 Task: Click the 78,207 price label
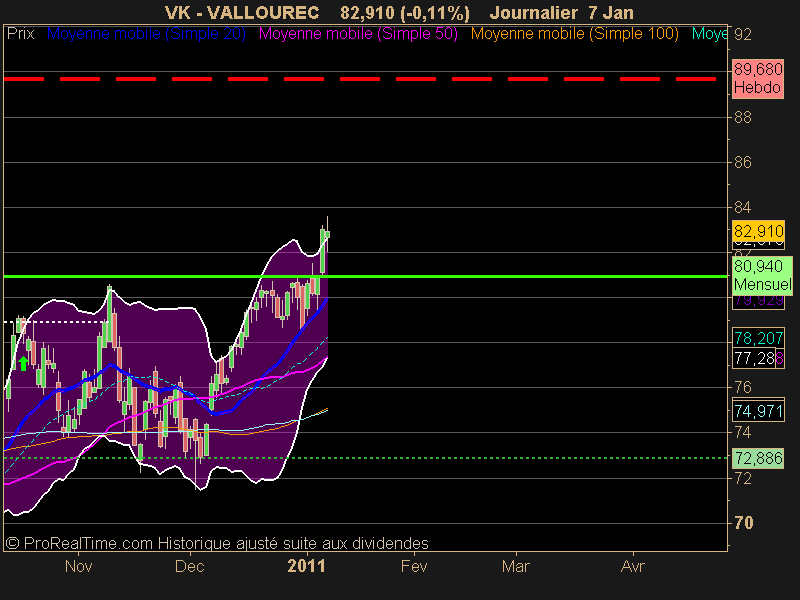(758, 338)
